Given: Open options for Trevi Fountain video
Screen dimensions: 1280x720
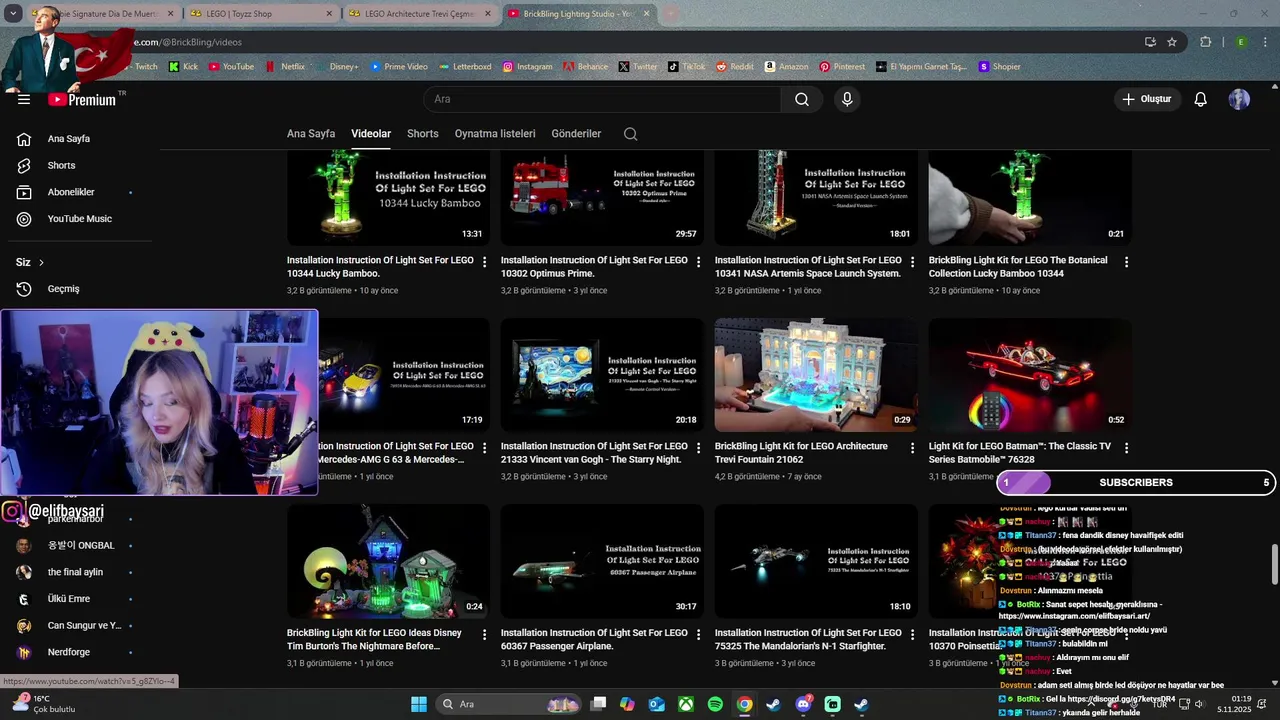Looking at the screenshot, I should [912, 448].
